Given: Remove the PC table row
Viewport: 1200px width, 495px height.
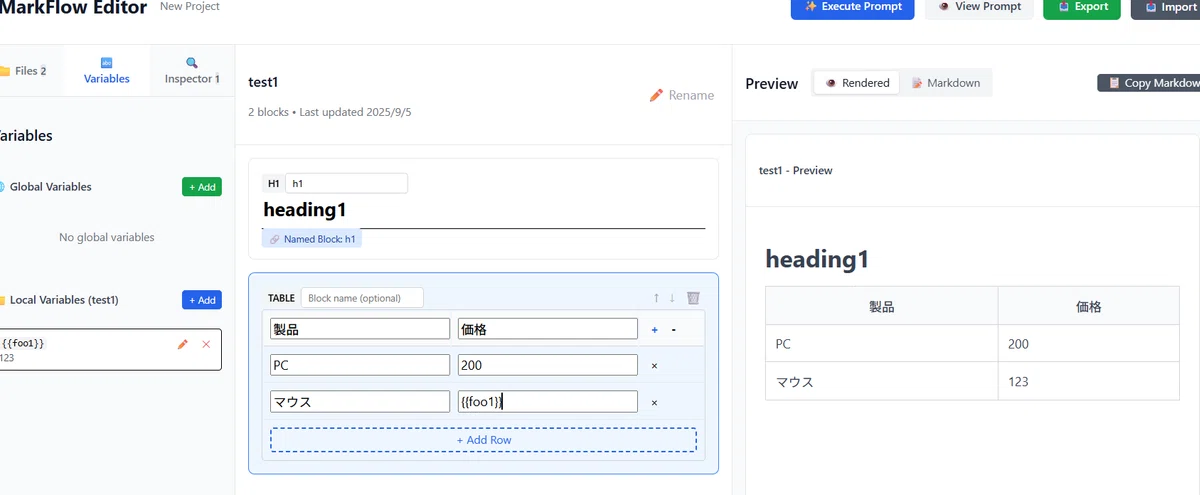Looking at the screenshot, I should (655, 366).
